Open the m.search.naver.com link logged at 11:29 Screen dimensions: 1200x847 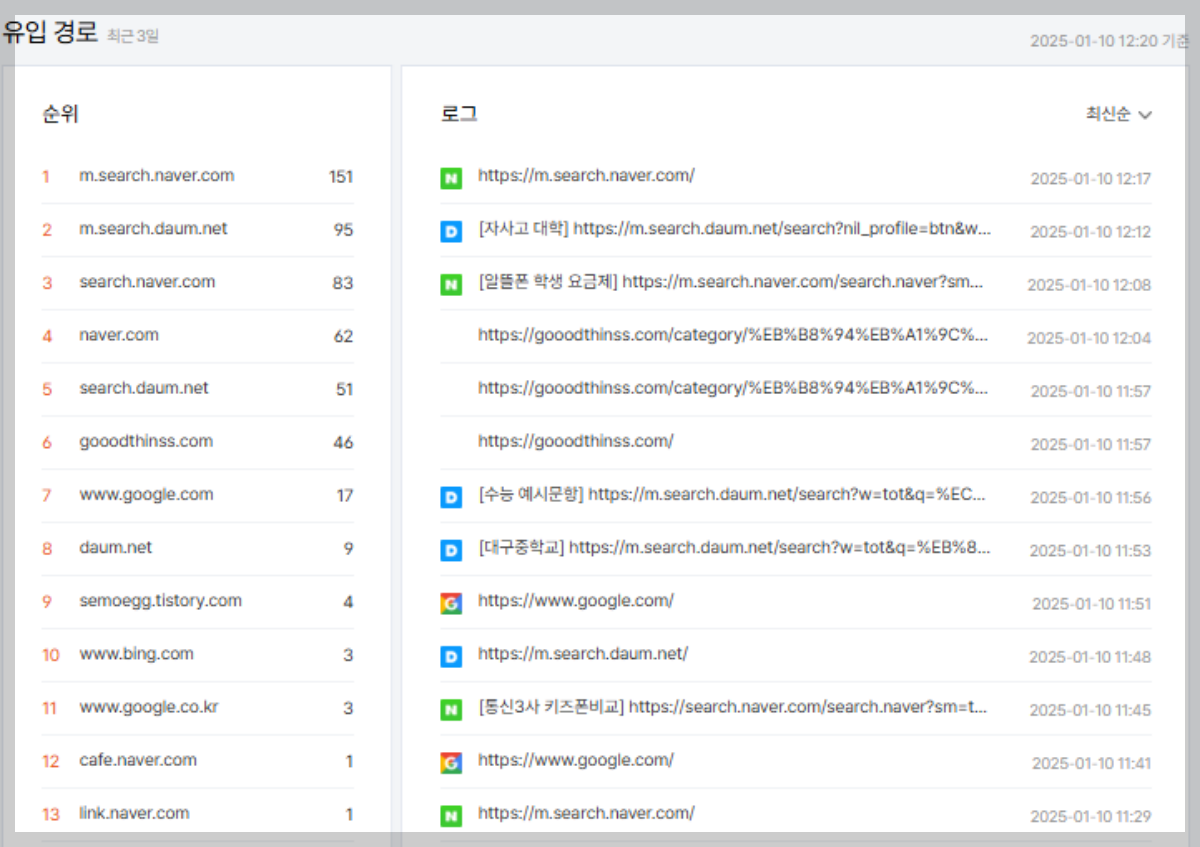586,812
